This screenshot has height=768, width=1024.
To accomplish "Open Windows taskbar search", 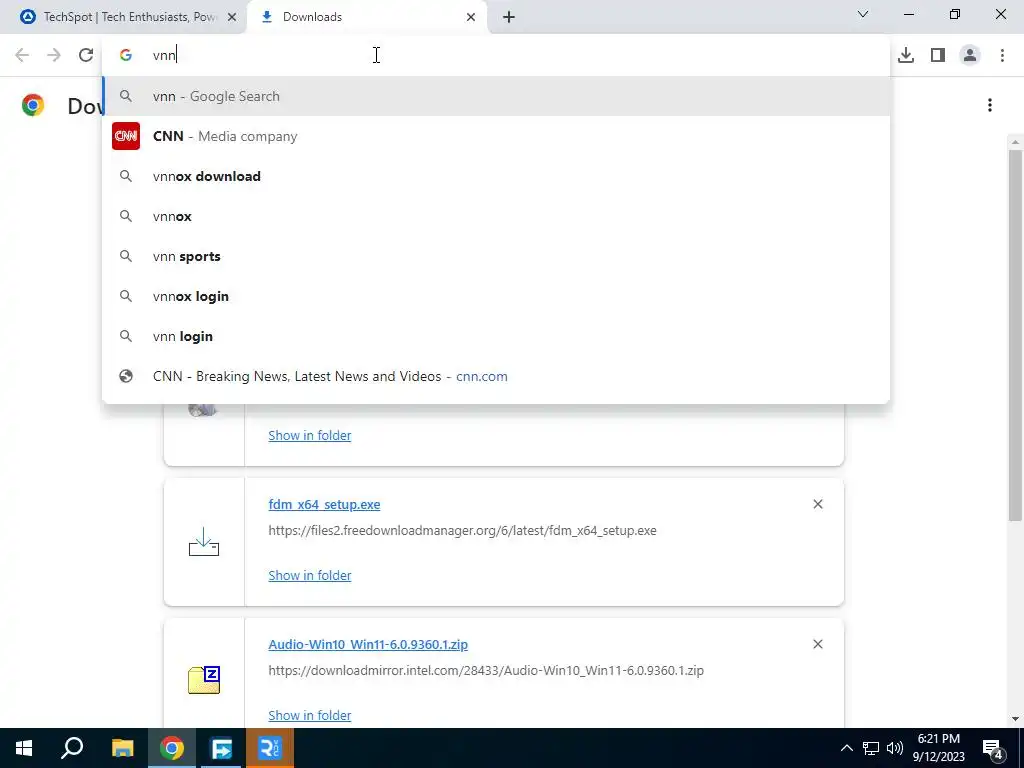I will (72, 748).
